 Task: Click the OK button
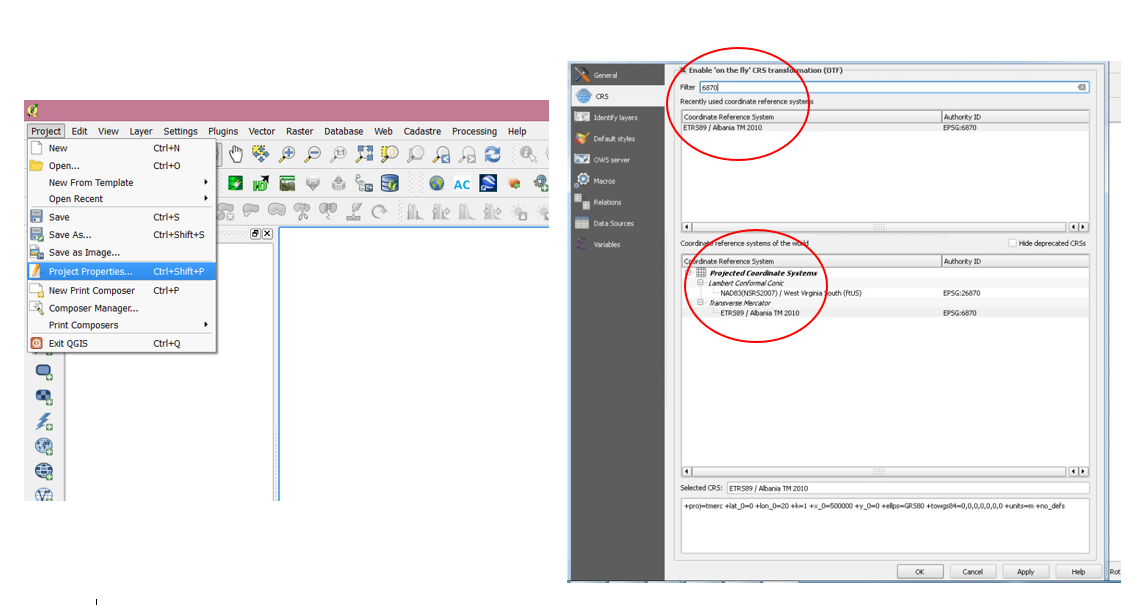point(919,572)
